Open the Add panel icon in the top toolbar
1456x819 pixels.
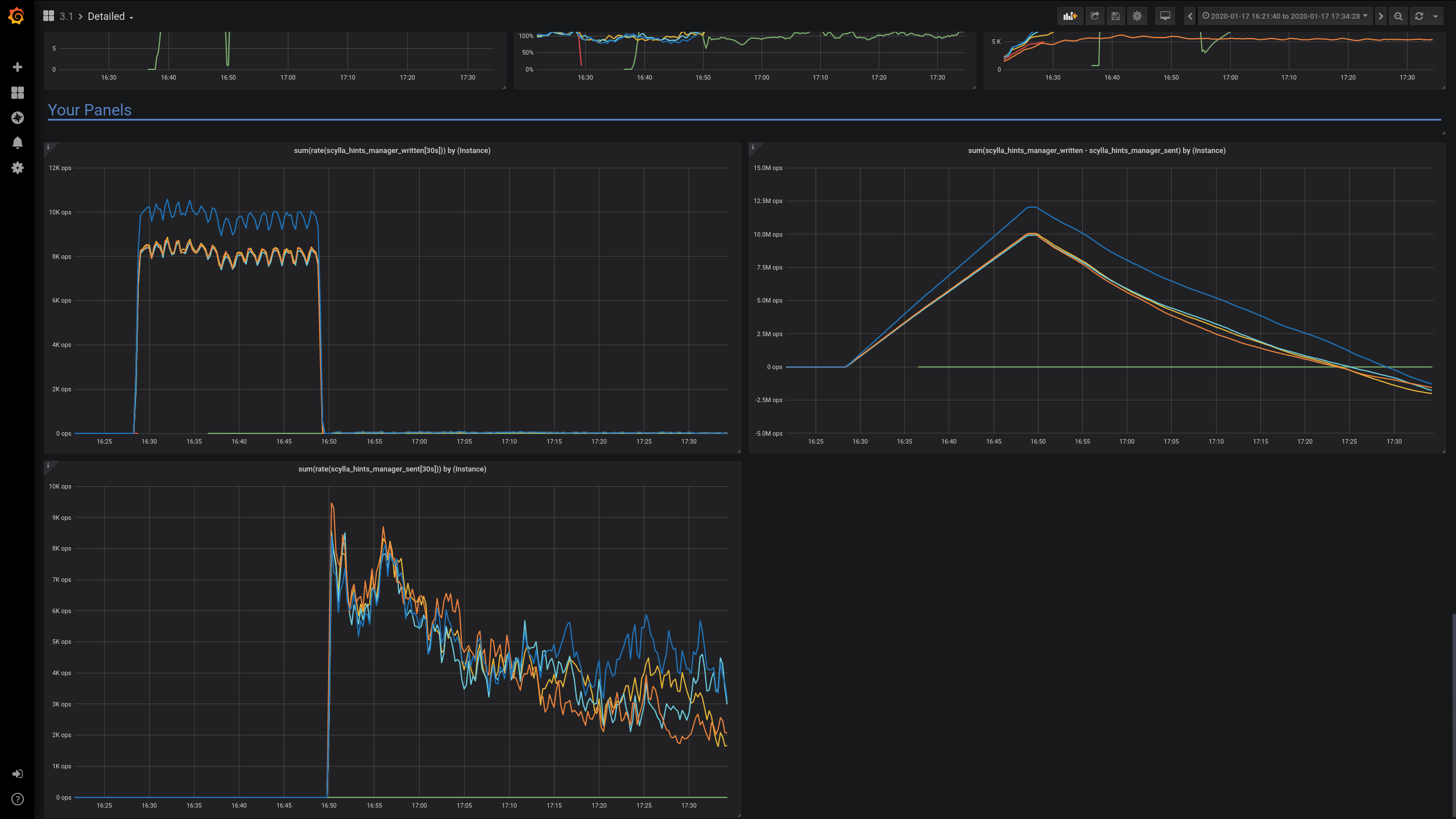click(1070, 16)
